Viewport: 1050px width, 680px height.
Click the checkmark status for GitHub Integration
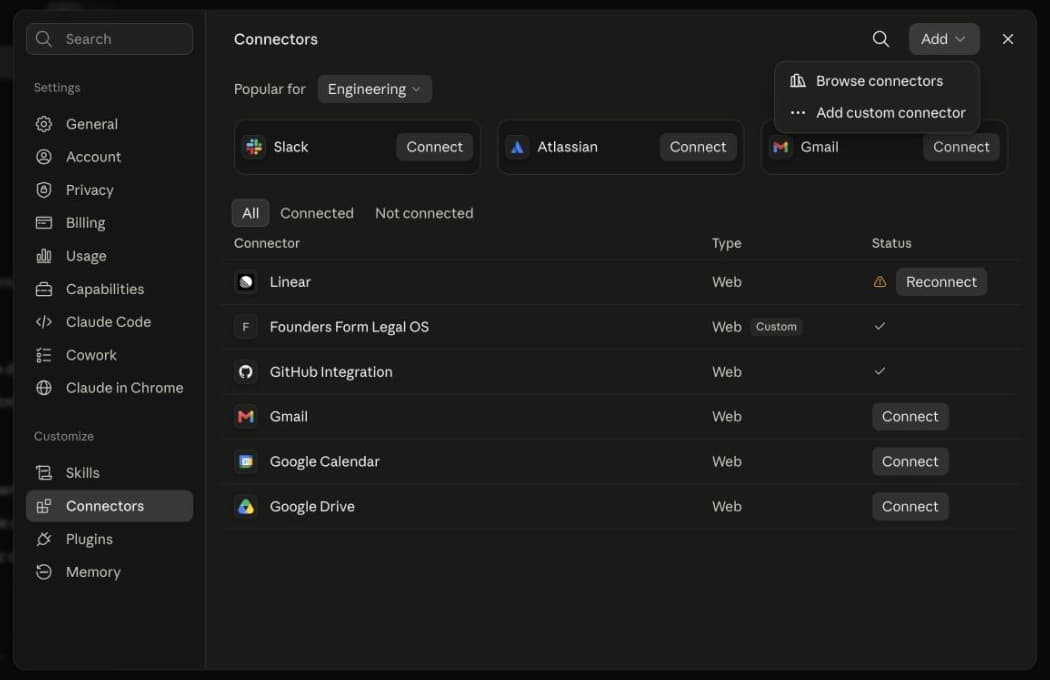[x=879, y=371]
